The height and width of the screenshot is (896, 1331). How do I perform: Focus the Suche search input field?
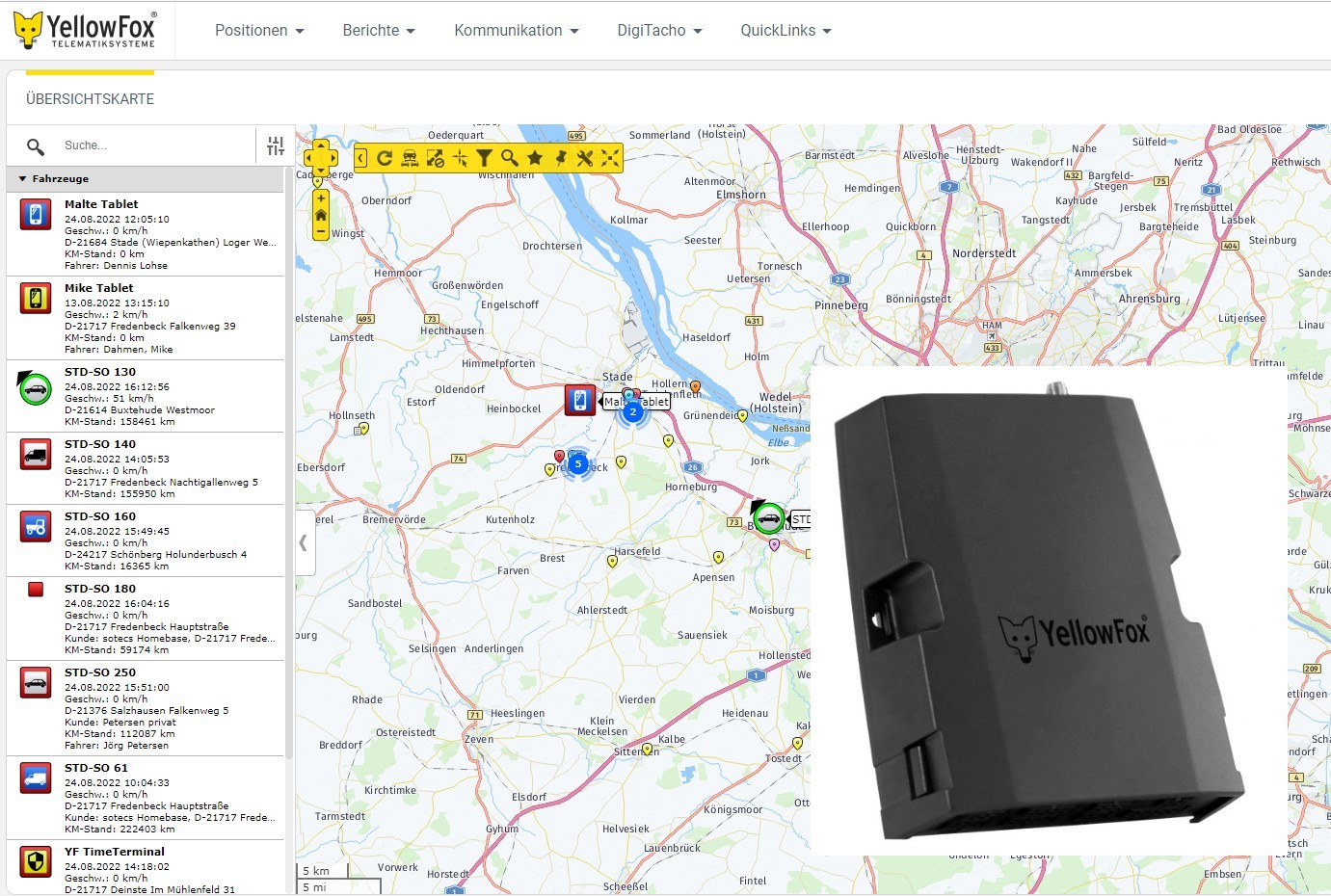154,145
